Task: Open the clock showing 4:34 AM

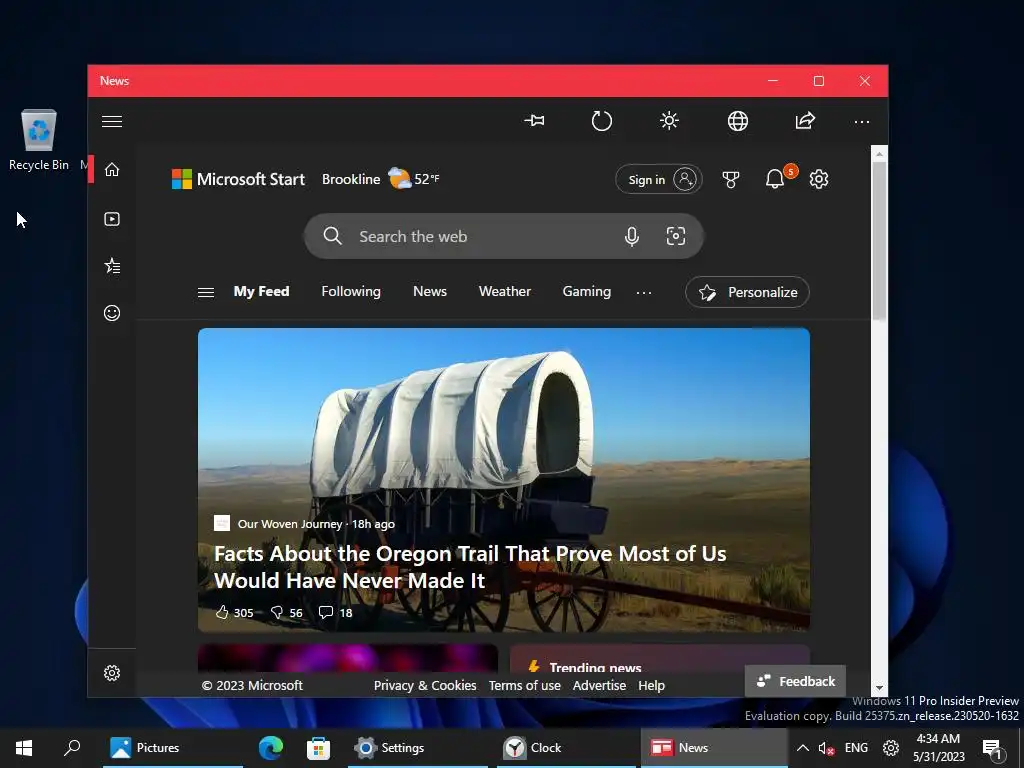Action: pos(938,748)
